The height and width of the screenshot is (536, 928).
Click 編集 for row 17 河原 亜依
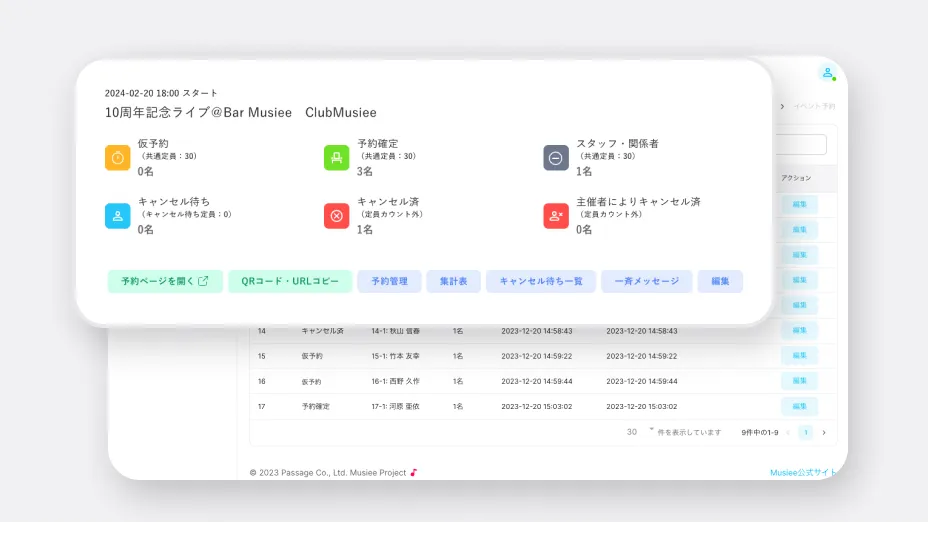coord(799,406)
